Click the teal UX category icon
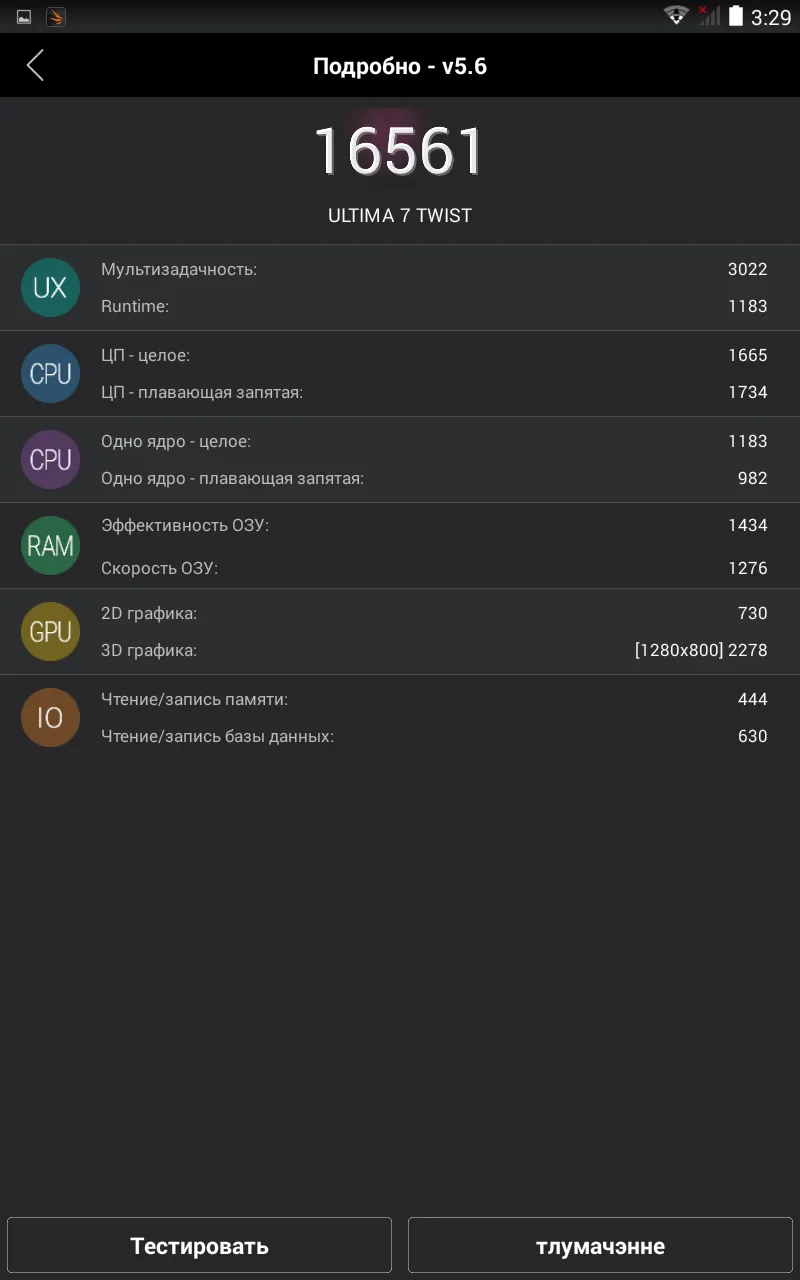The height and width of the screenshot is (1280, 800). pos(50,288)
